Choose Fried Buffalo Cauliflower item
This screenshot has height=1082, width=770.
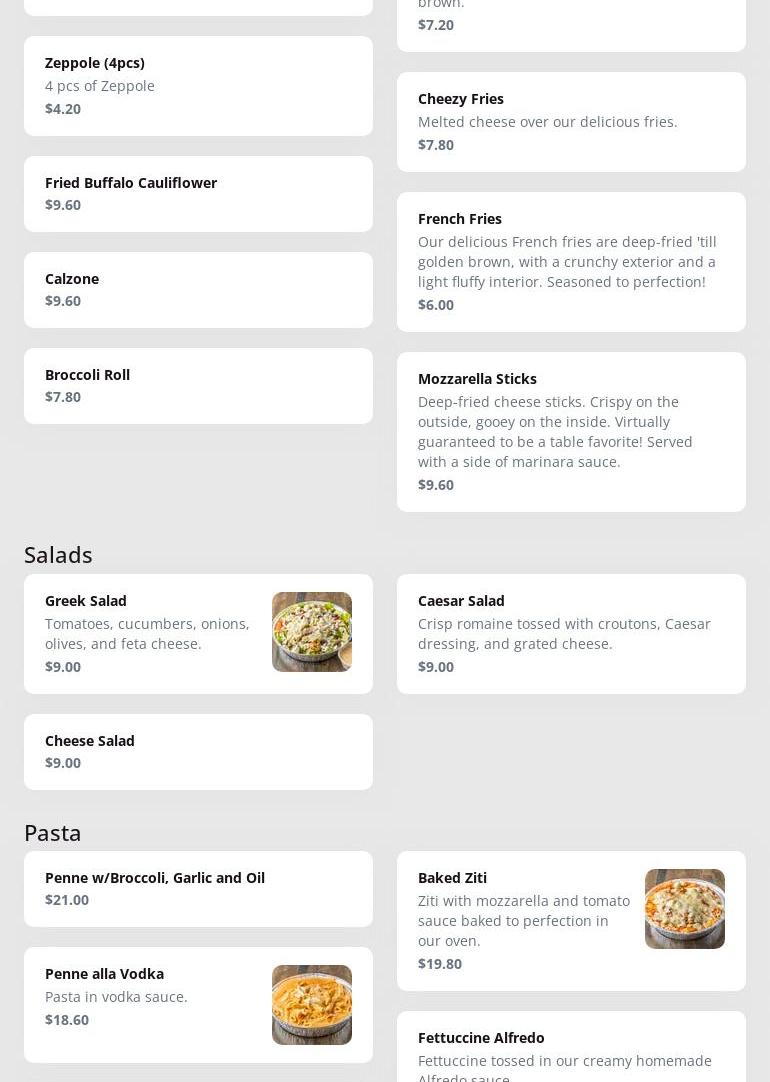(198, 194)
